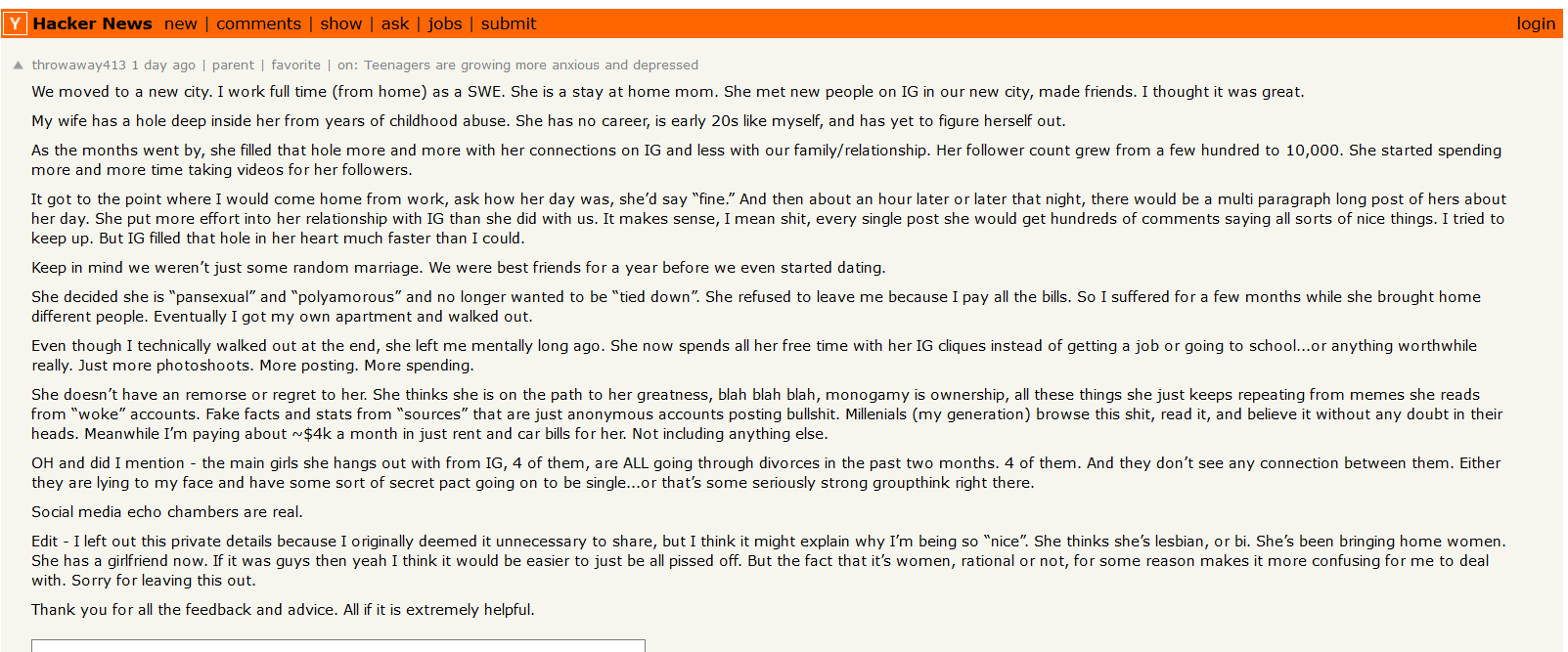Upvote the throwaway413 comment
The image size is (1568, 652).
[x=18, y=65]
